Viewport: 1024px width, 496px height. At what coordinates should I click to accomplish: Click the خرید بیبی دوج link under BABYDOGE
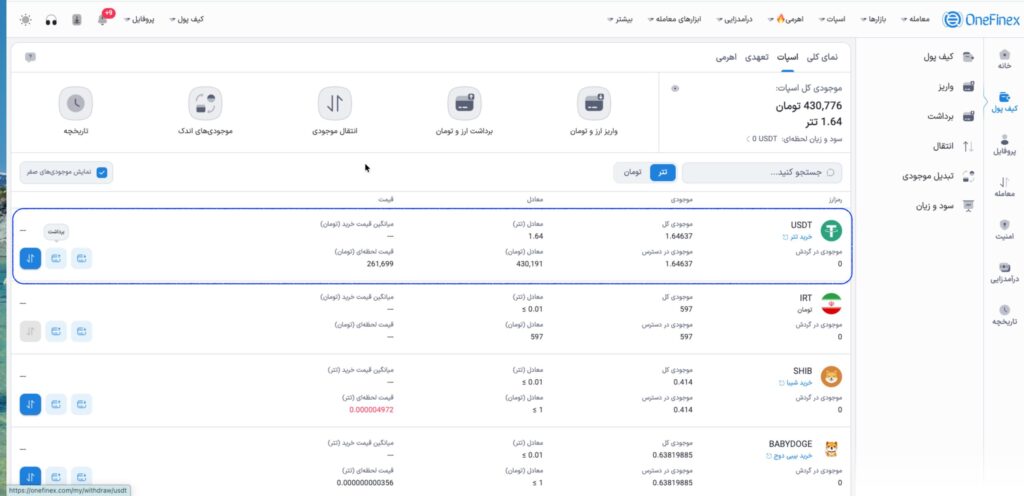[x=789, y=456]
